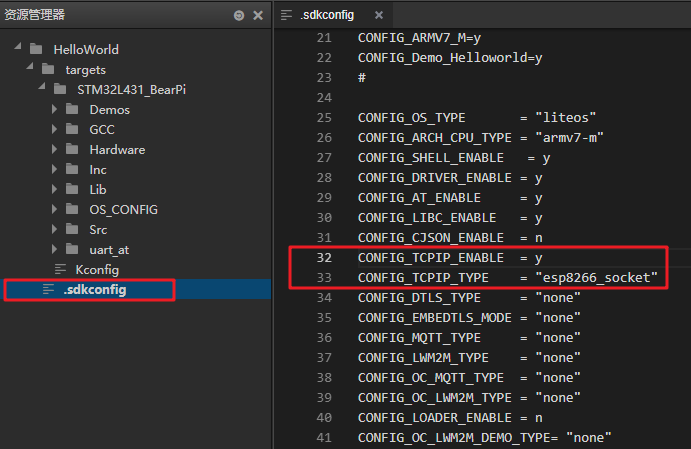Click CONFIG_AT_ENABLE on line 29
The width and height of the screenshot is (691, 449).
click(x=419, y=198)
